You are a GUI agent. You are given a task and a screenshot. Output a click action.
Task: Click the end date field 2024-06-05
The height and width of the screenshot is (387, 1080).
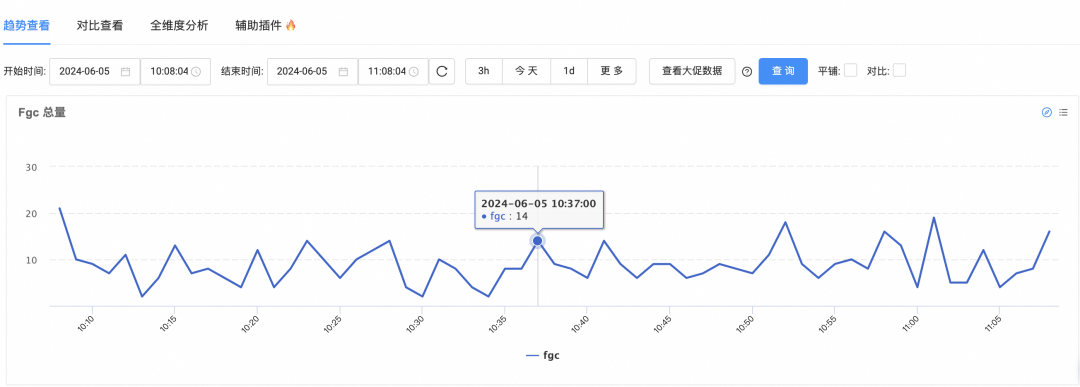(312, 71)
